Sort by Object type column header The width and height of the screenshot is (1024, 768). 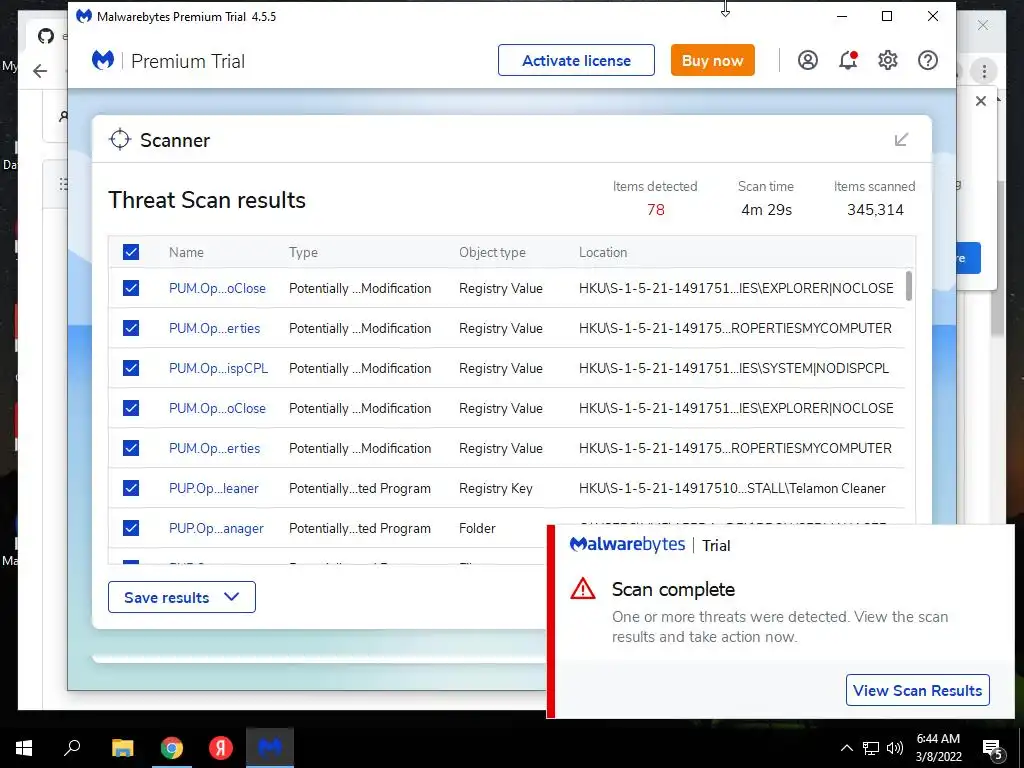pos(492,252)
